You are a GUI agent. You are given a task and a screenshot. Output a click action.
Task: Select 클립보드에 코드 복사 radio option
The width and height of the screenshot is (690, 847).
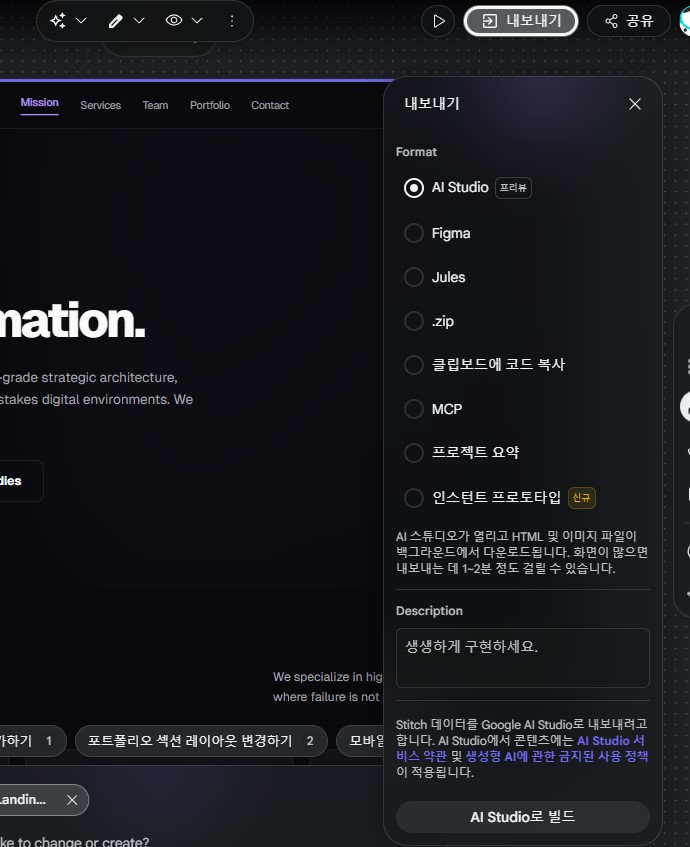[x=414, y=365]
